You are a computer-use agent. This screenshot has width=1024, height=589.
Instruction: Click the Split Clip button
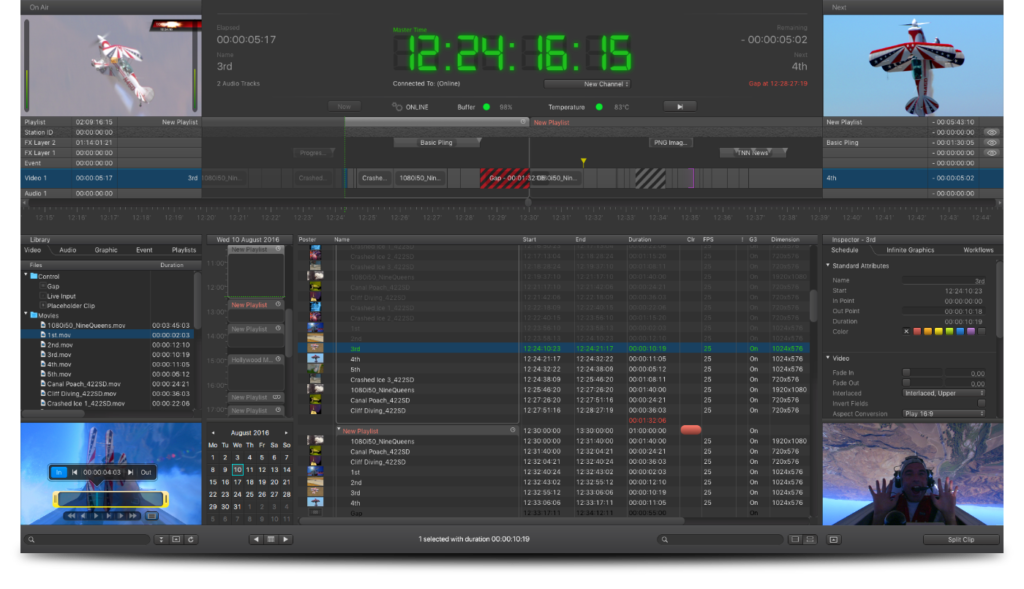961,540
